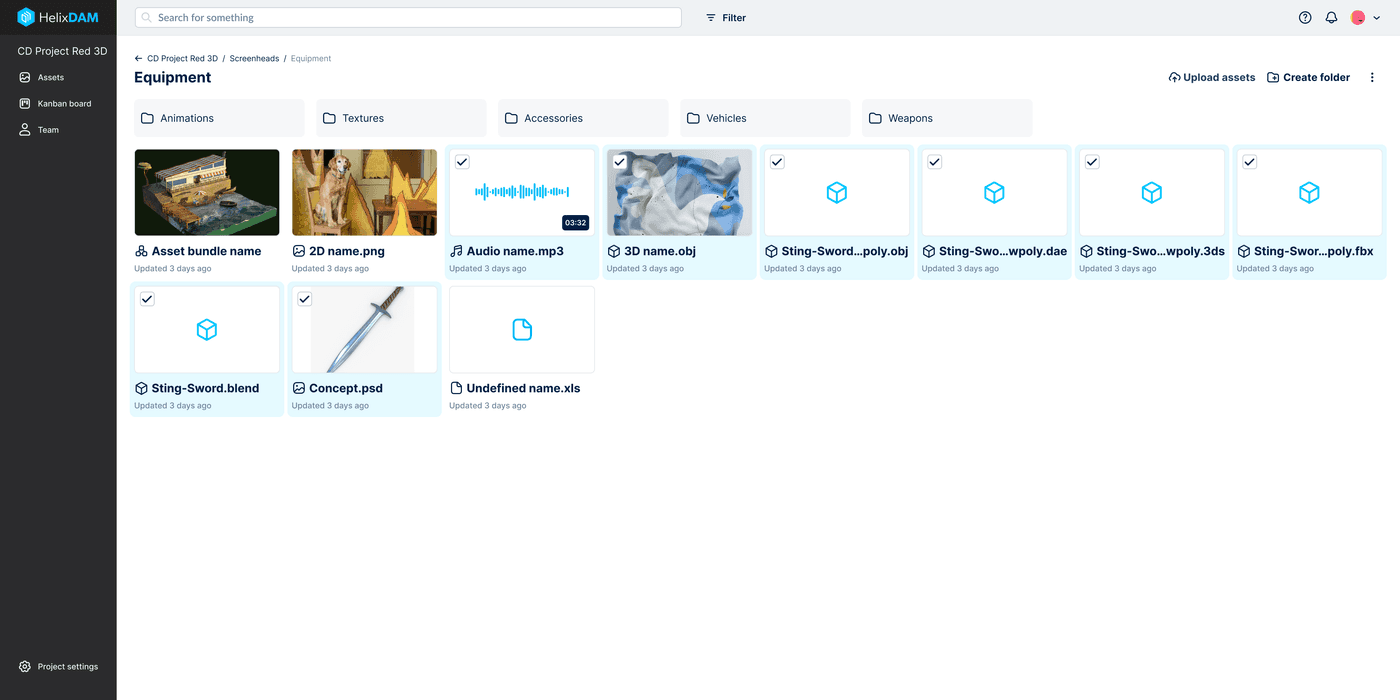Click the Animations folder icon
The width and height of the screenshot is (1400, 700).
point(147,118)
